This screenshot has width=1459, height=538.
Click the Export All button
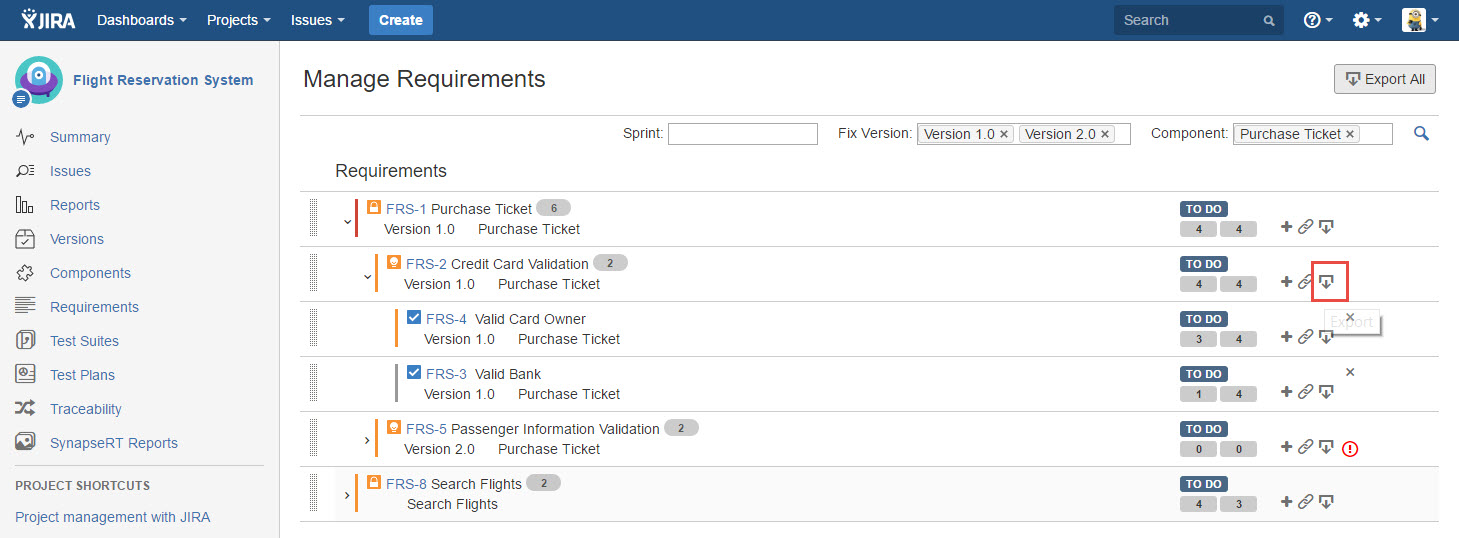[x=1384, y=79]
